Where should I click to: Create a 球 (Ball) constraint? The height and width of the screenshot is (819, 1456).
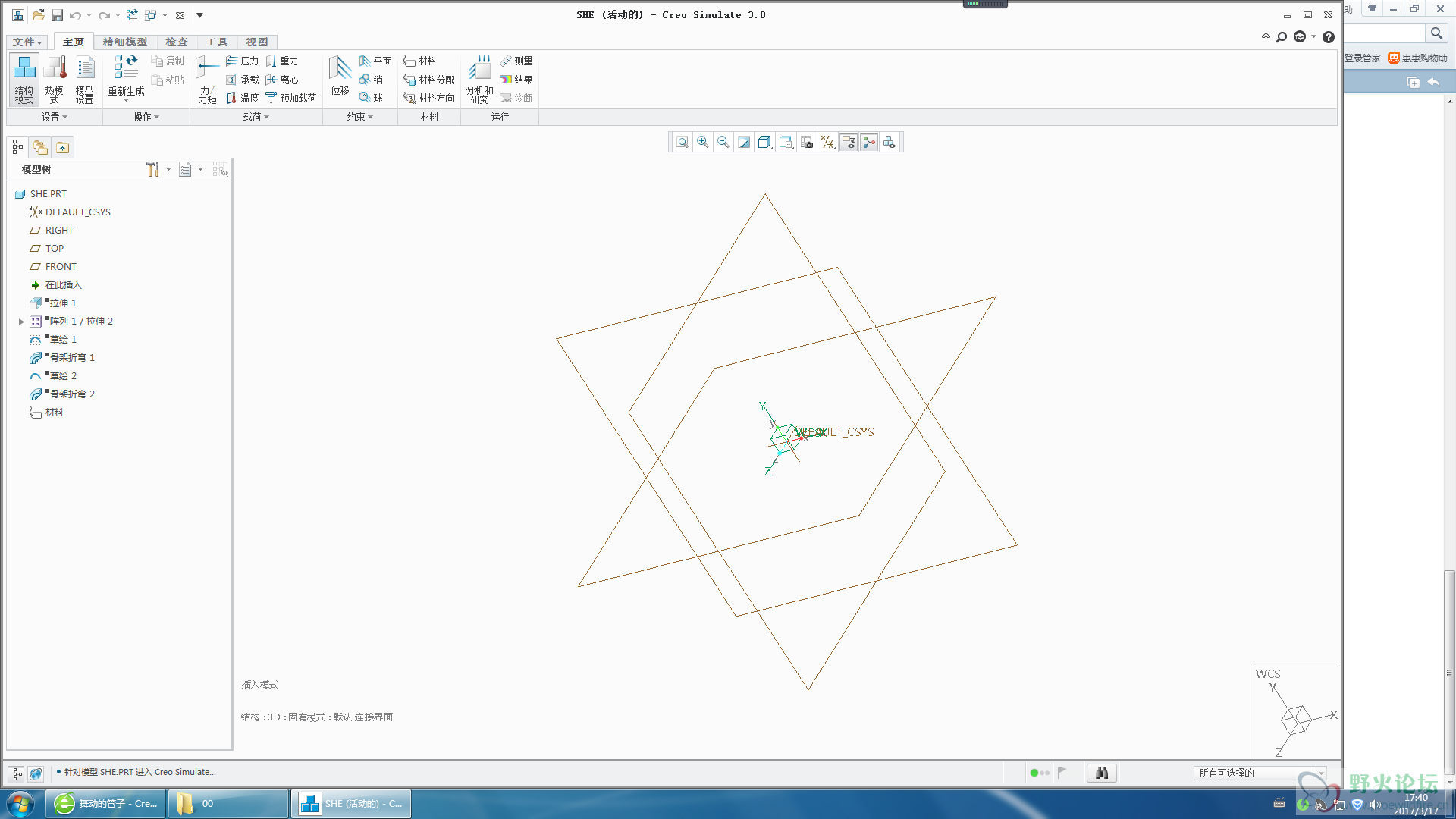point(371,98)
